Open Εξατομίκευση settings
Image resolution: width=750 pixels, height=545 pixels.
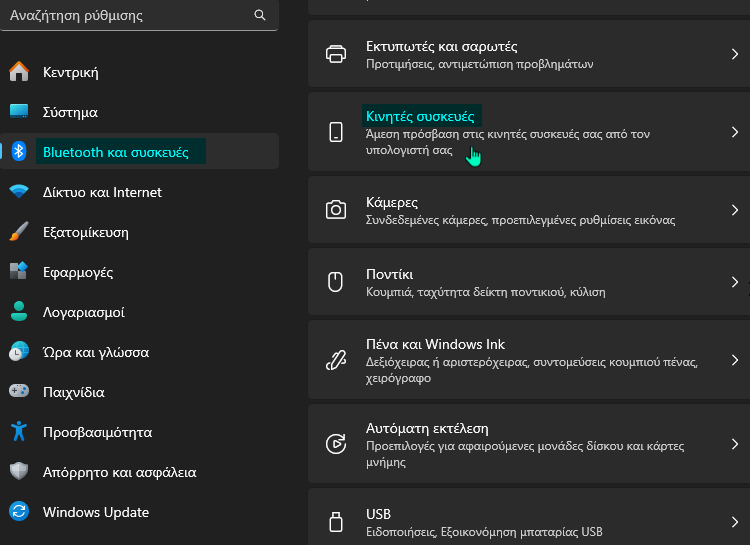[139, 232]
